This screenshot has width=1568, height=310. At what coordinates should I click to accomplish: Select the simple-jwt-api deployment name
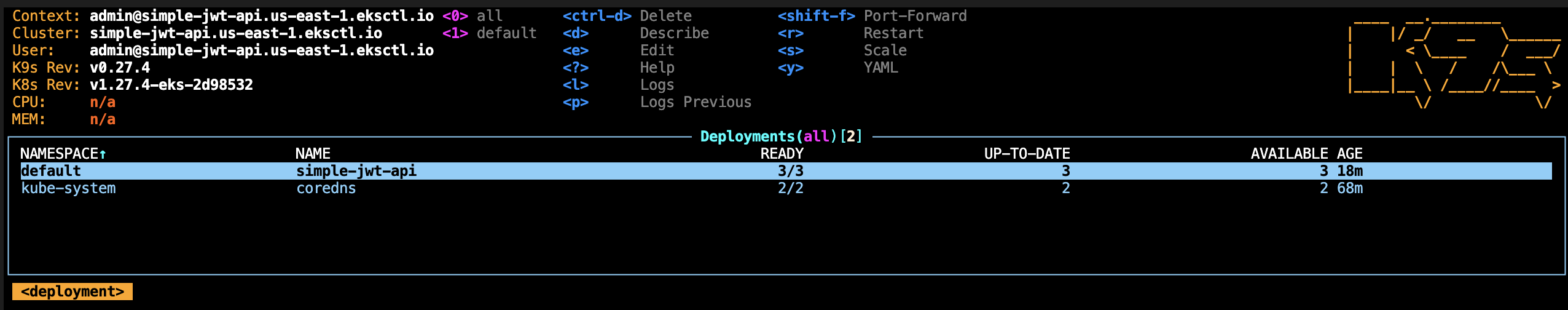coord(356,171)
